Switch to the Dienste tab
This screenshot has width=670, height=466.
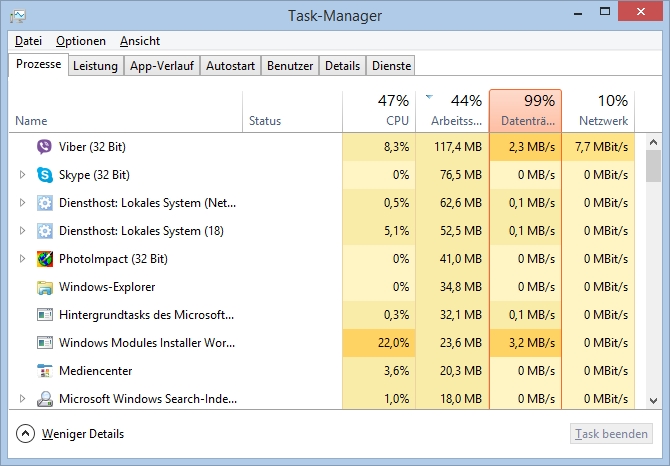(391, 66)
